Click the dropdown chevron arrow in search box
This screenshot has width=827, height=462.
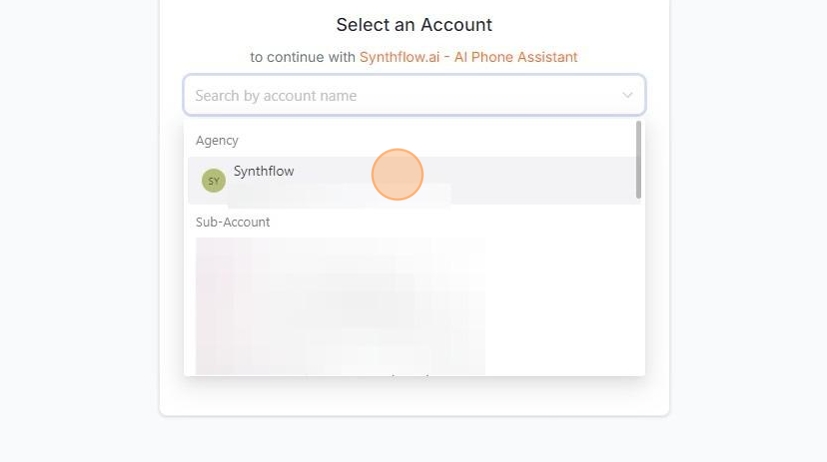pyautogui.click(x=627, y=96)
